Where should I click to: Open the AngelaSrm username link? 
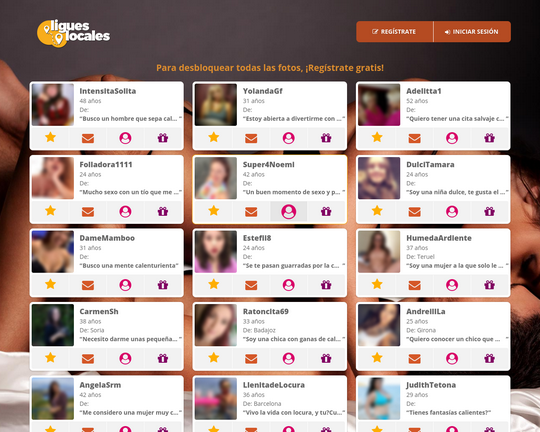pos(100,385)
